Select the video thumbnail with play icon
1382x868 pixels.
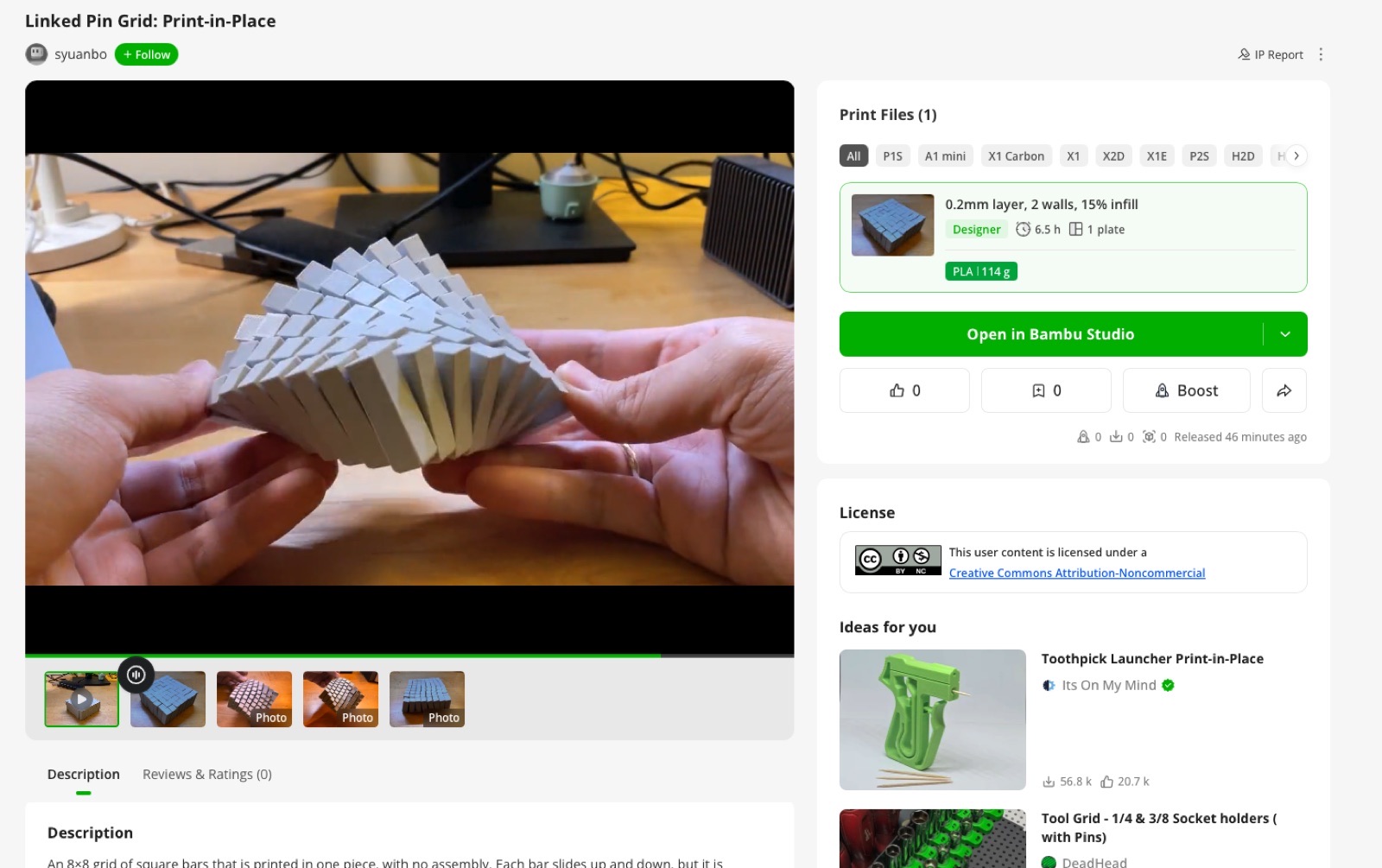point(81,699)
